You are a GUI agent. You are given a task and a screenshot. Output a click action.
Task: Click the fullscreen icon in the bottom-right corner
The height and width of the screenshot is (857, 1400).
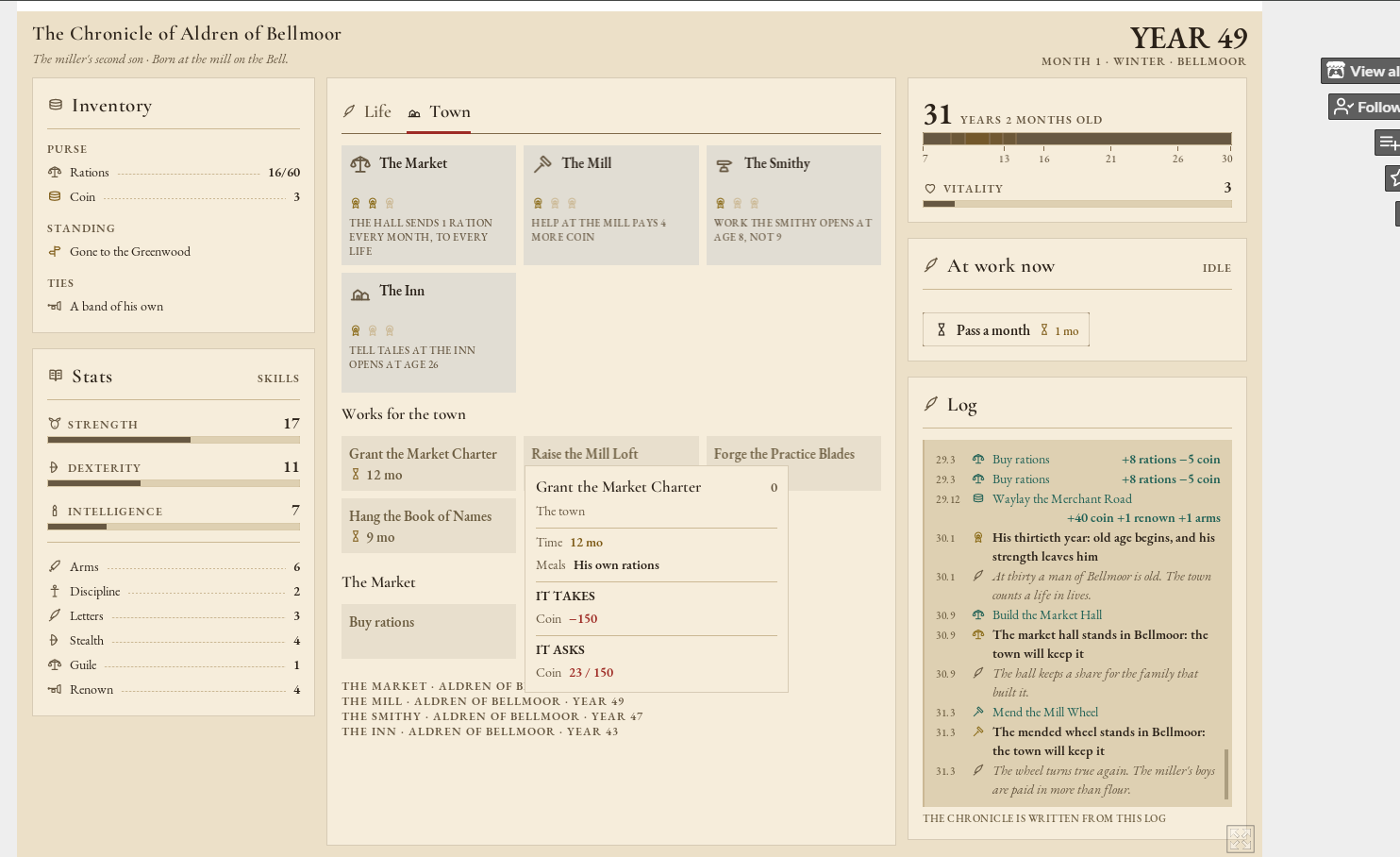coord(1241,838)
